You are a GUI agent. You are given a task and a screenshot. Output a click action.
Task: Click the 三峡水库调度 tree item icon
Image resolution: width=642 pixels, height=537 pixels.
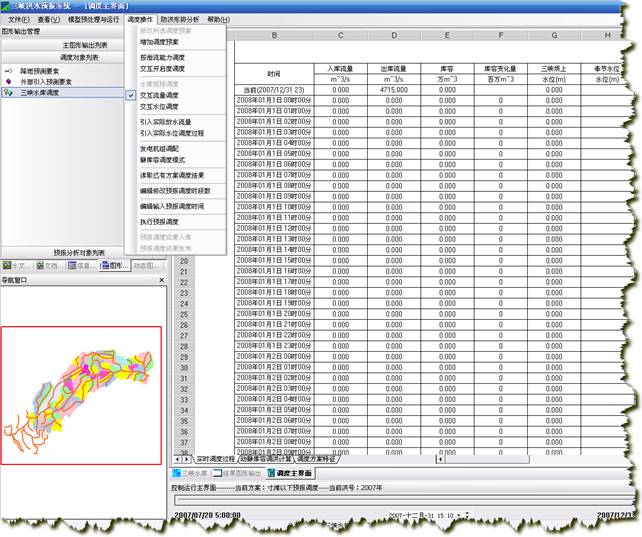click(x=9, y=91)
